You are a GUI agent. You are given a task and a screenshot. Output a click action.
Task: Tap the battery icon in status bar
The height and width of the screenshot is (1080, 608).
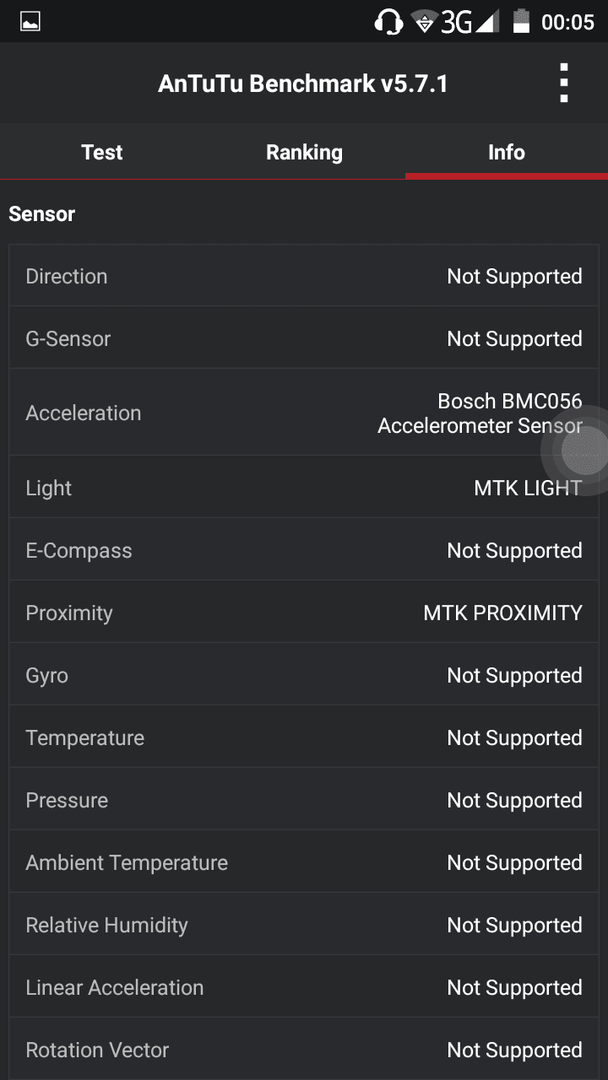point(521,21)
